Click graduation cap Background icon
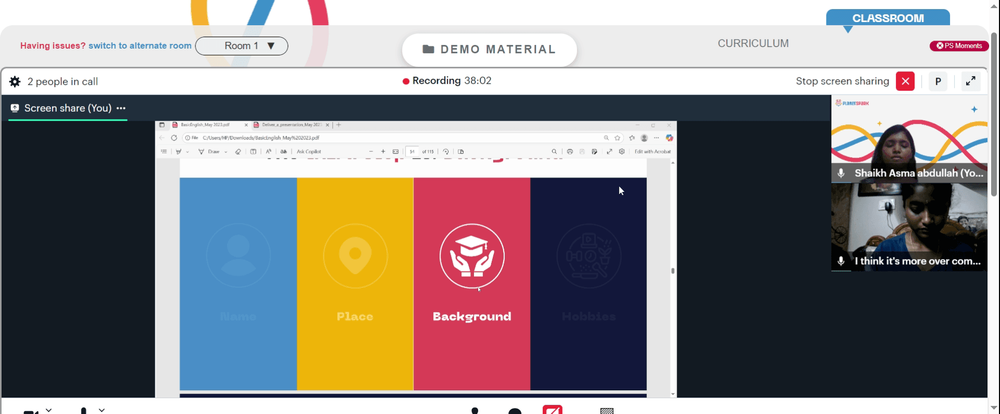The height and width of the screenshot is (414, 1000). point(472,256)
